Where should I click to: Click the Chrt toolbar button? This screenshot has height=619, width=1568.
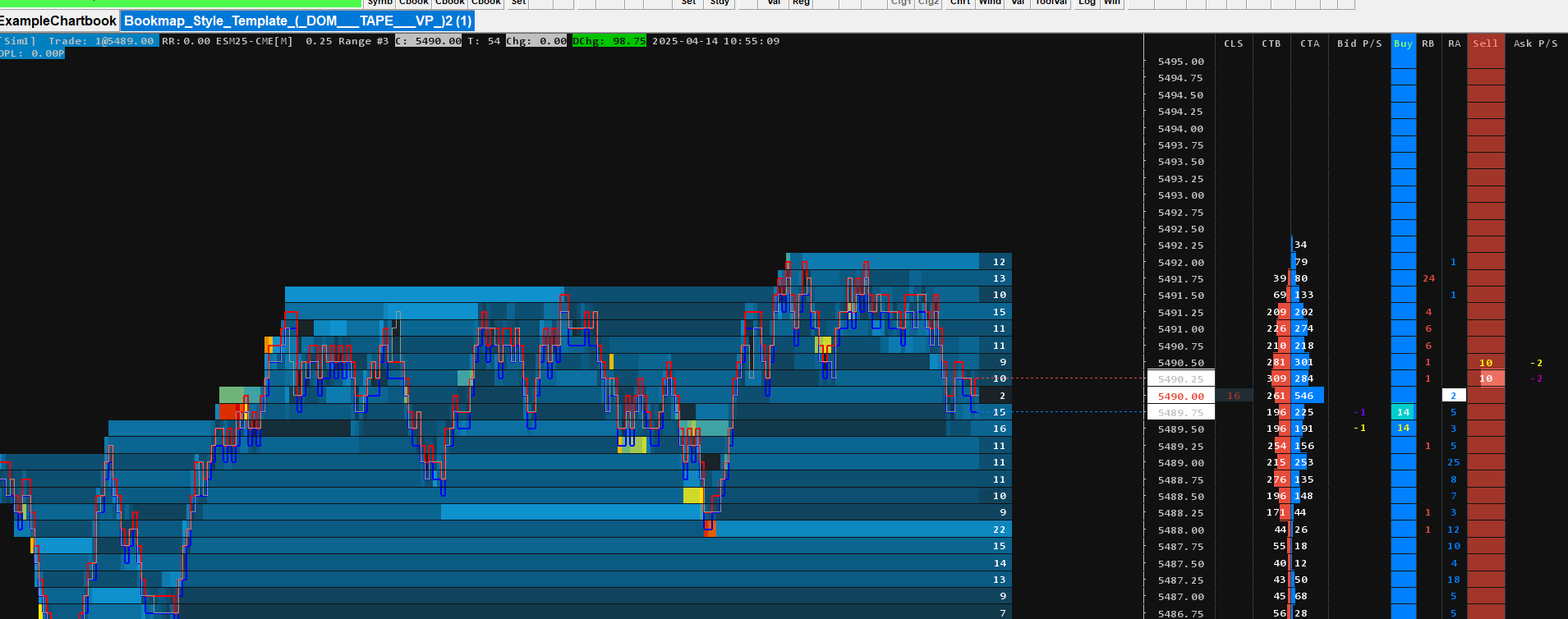pyautogui.click(x=960, y=3)
